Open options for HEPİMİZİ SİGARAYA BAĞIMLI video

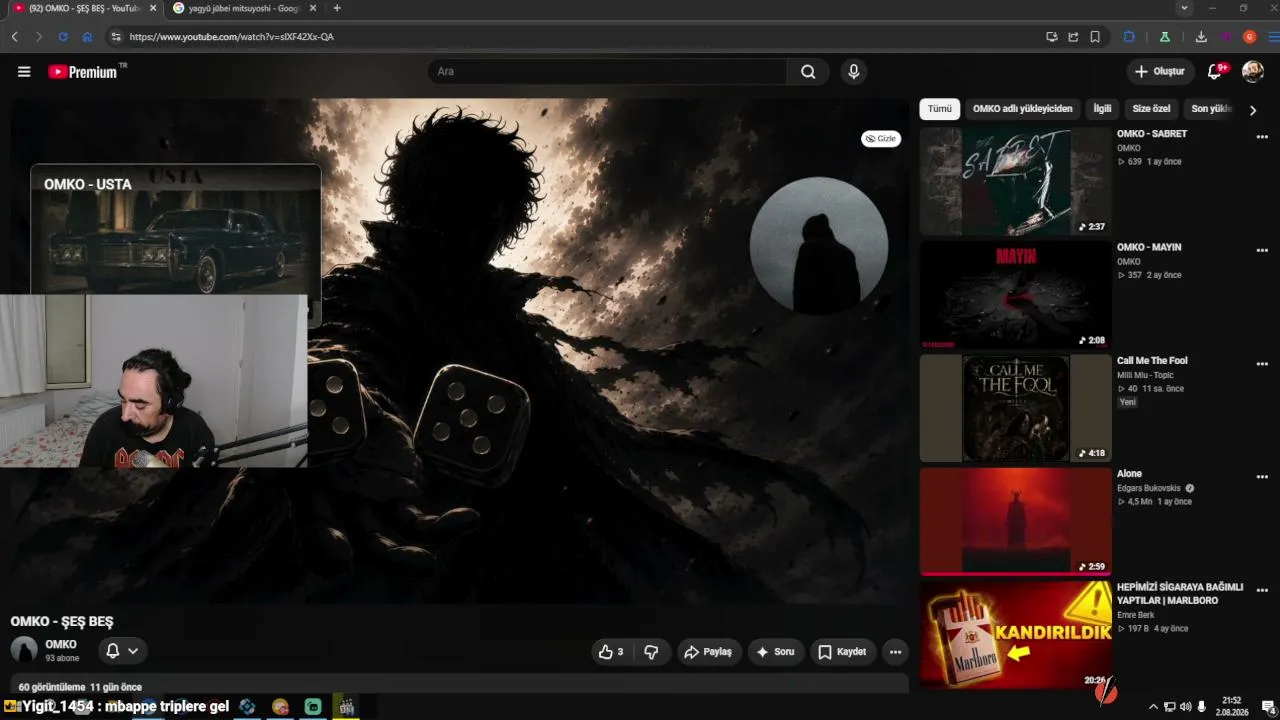coord(1262,590)
